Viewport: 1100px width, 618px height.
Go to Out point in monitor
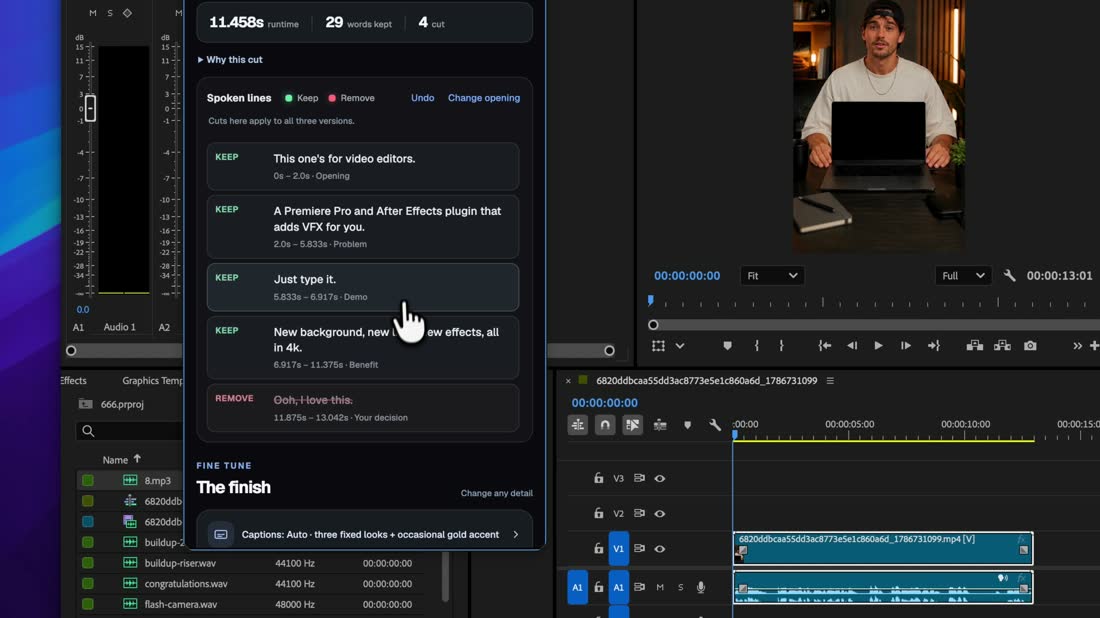pos(934,346)
